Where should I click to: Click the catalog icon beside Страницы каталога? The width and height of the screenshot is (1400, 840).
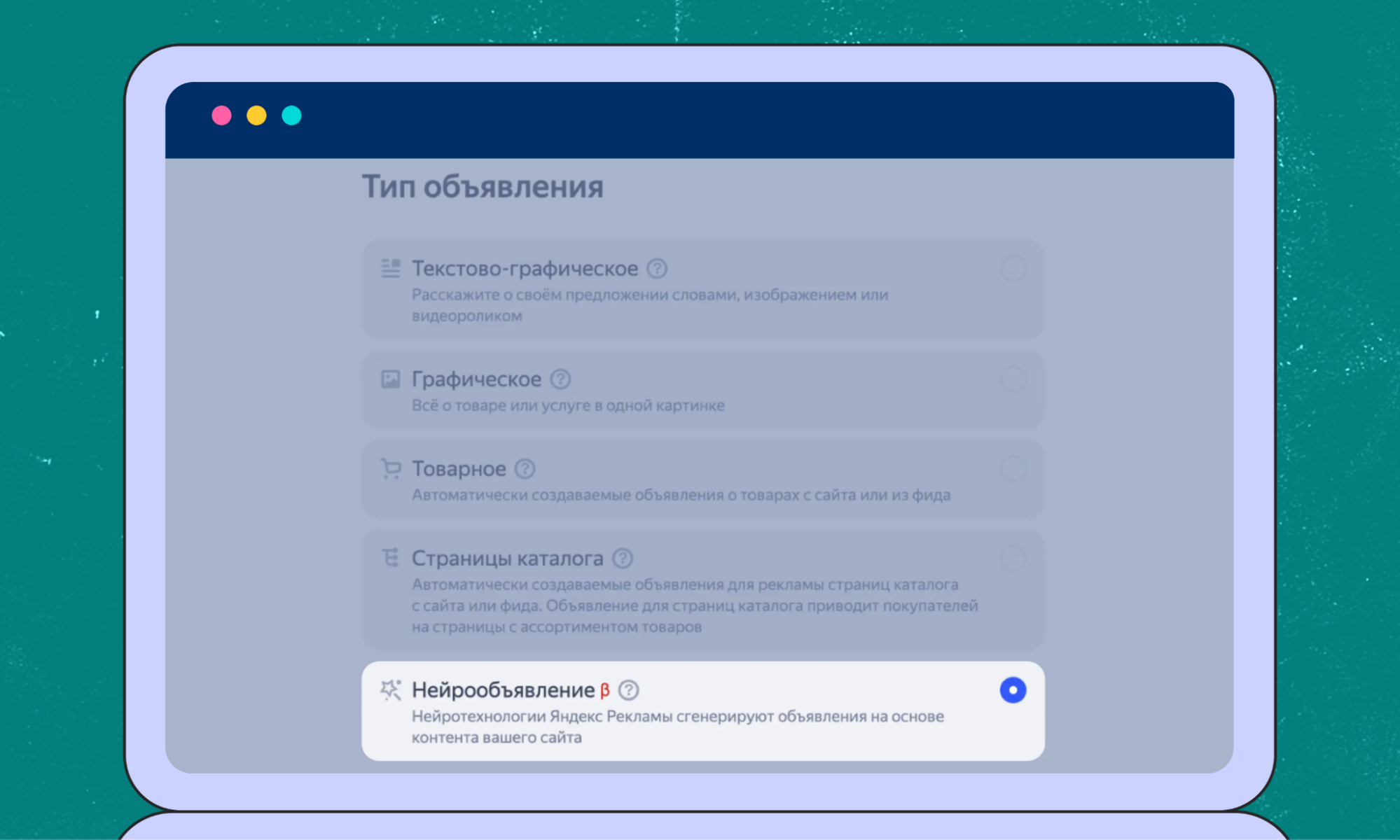coord(390,558)
